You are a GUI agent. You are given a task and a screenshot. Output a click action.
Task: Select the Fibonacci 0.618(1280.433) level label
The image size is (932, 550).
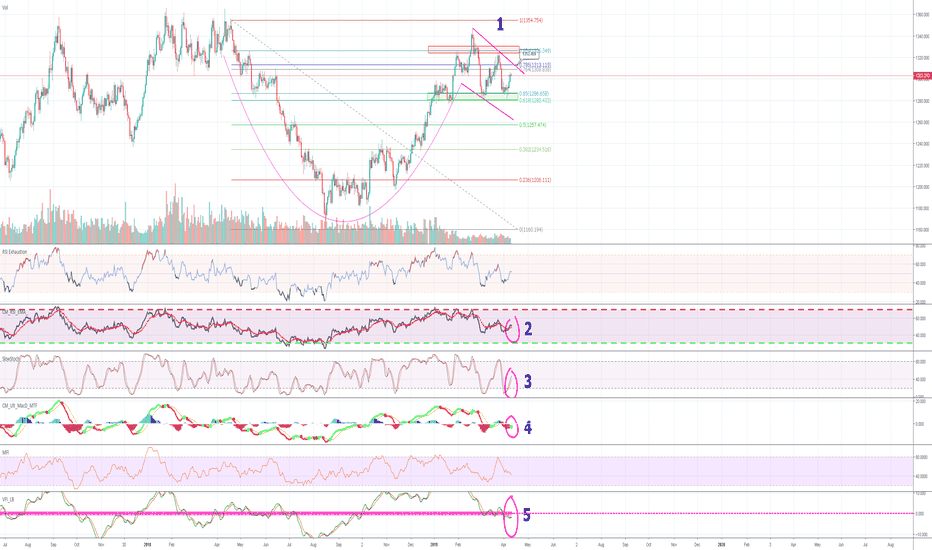point(535,100)
